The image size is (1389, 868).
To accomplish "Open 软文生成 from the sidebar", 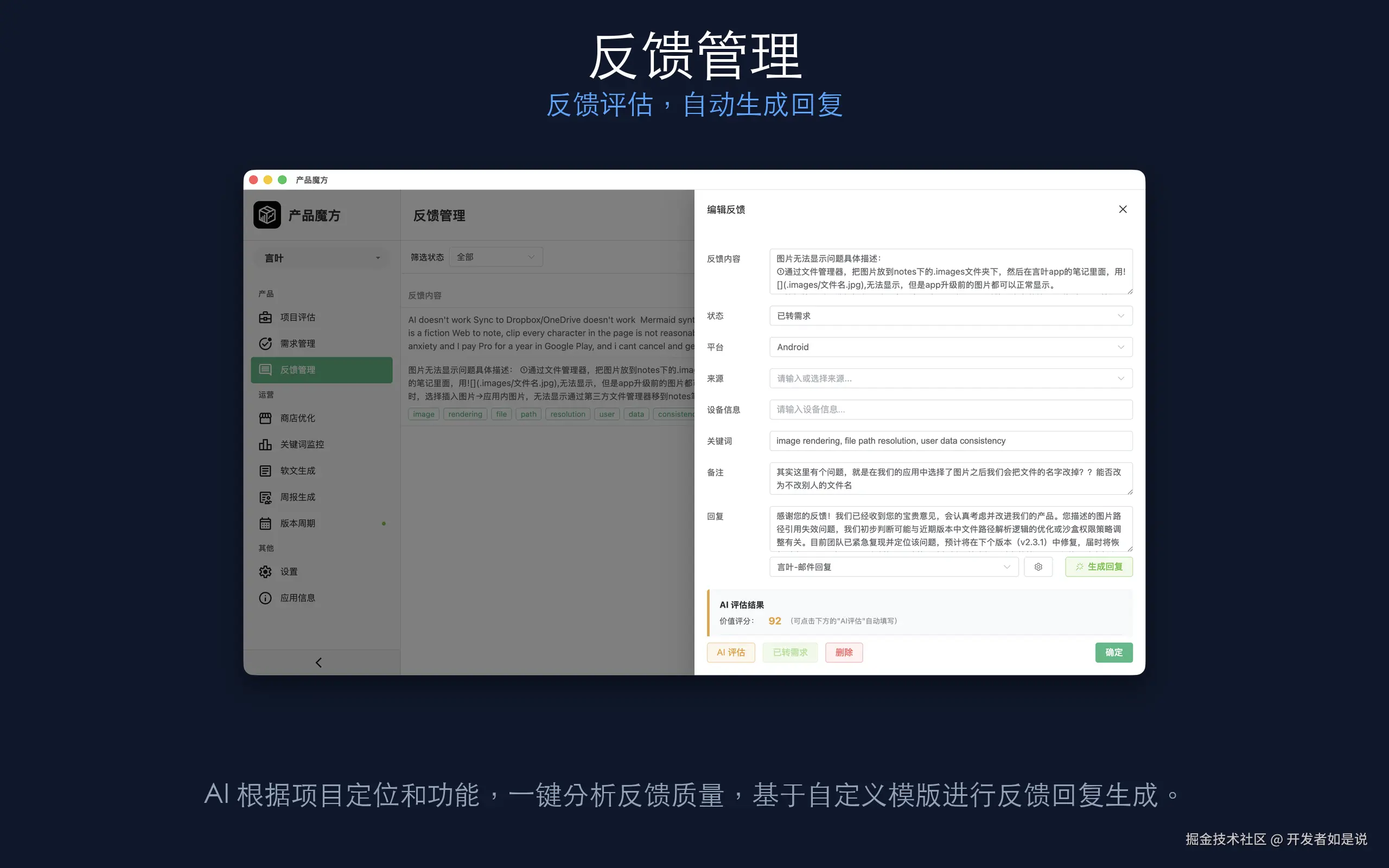I will click(321, 471).
